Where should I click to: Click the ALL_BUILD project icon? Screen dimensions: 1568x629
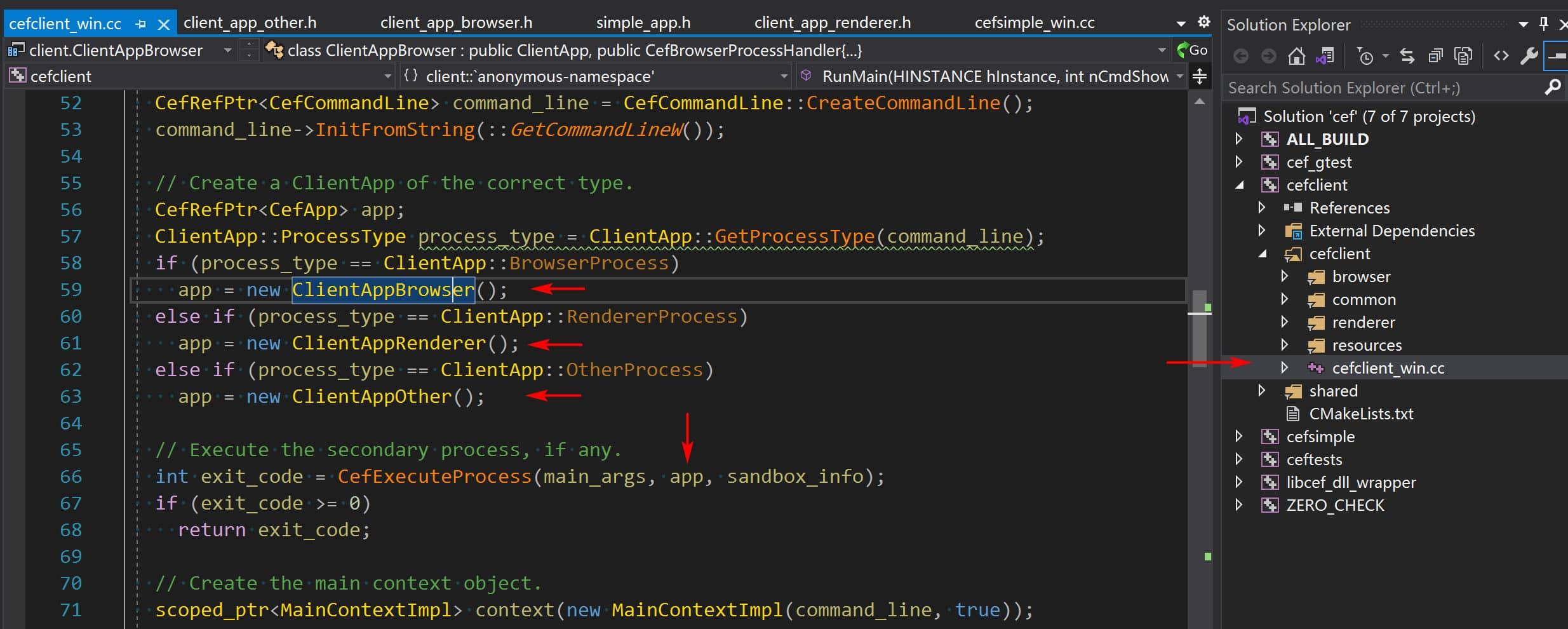click(x=1270, y=139)
